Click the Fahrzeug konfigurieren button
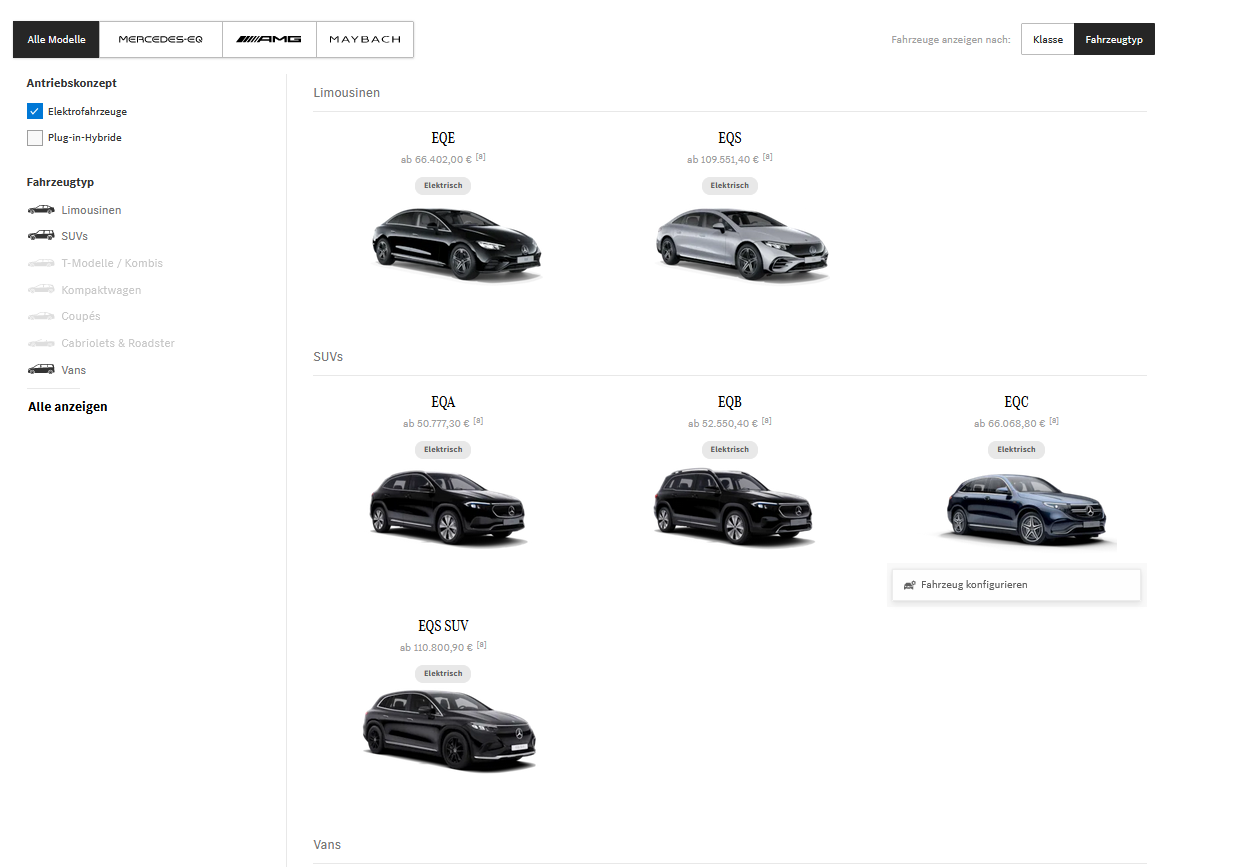Screen dimensions: 1258x867 click(x=1016, y=585)
